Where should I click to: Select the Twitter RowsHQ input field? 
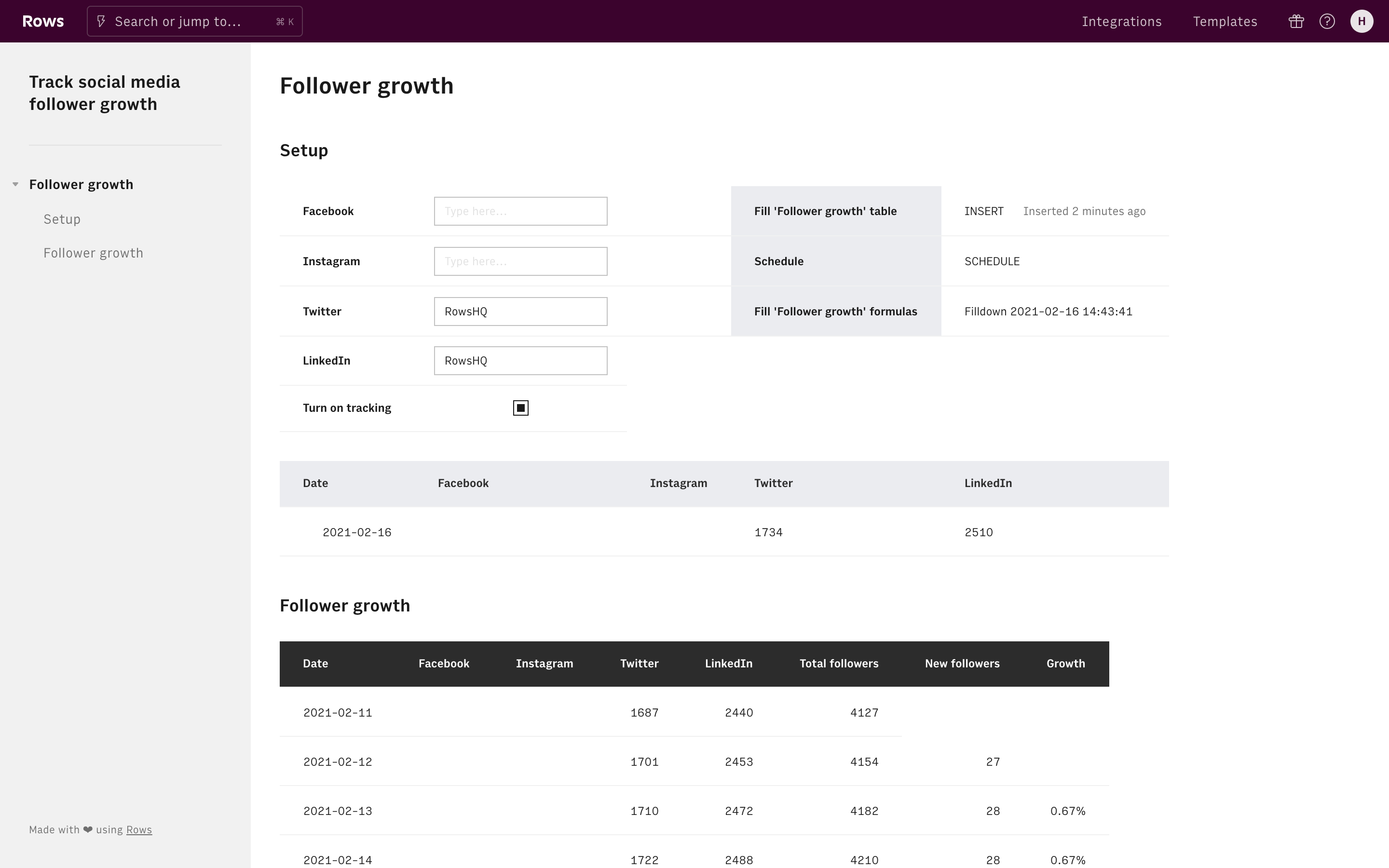pos(520,311)
